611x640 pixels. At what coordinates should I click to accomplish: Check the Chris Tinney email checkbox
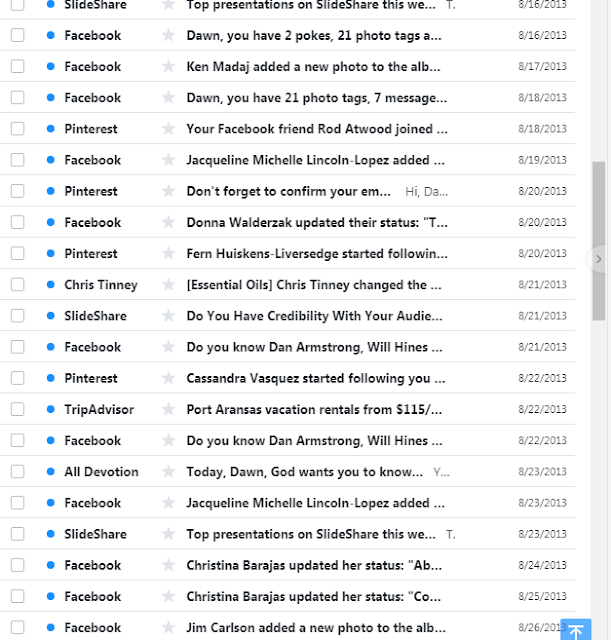coord(18,284)
